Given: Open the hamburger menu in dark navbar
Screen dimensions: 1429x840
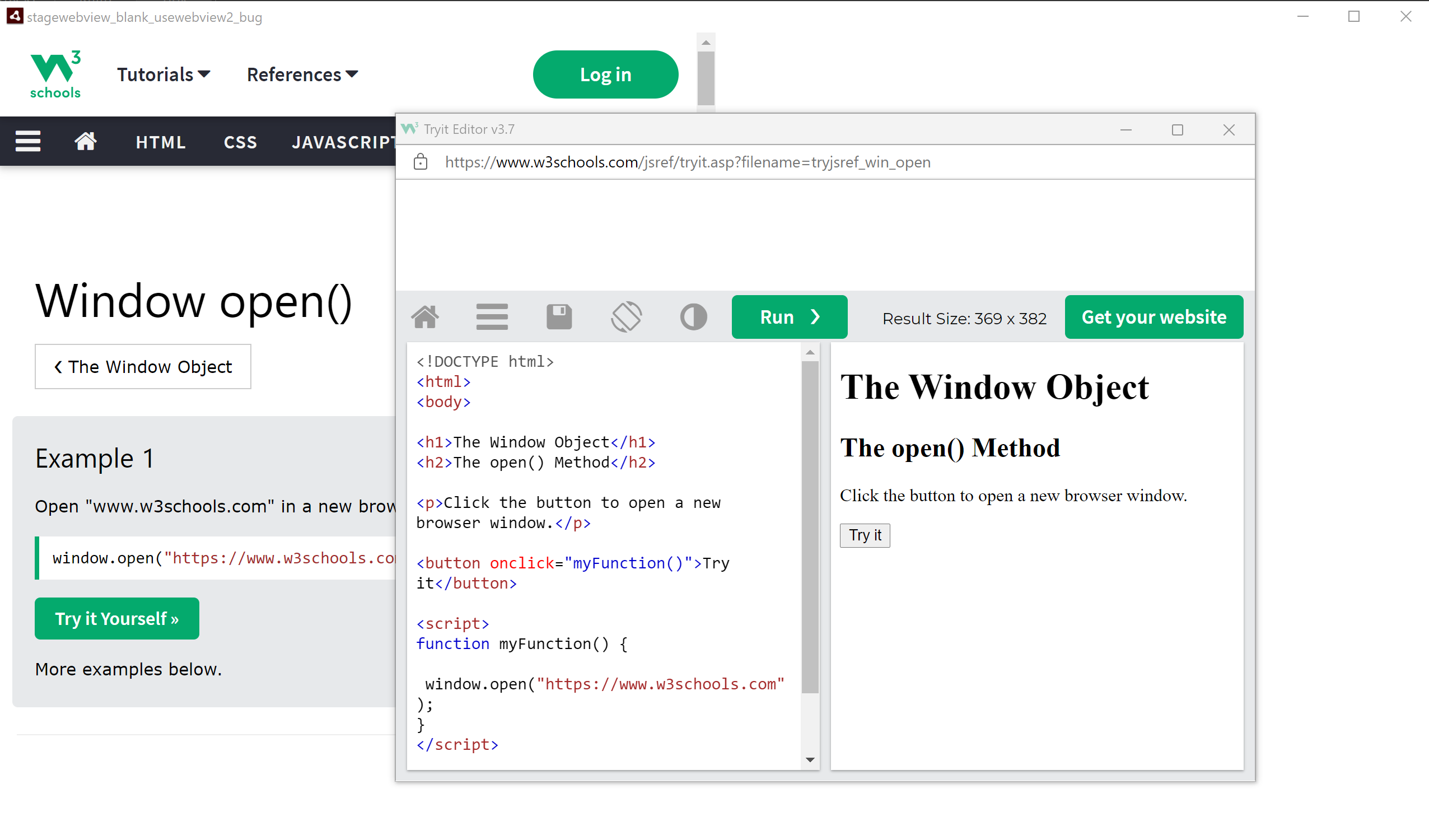Looking at the screenshot, I should [28, 141].
